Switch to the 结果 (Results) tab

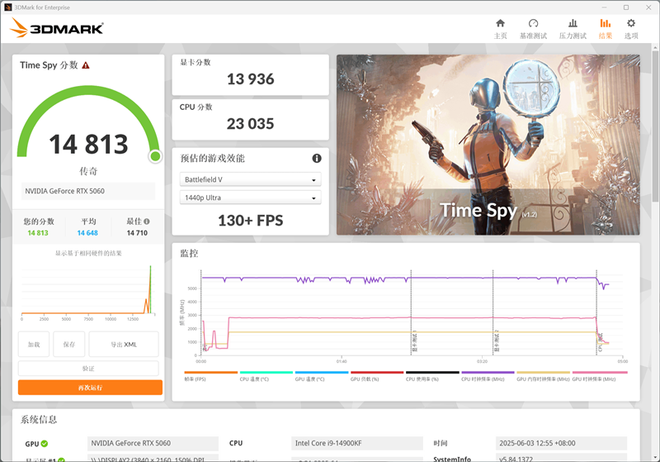605,28
